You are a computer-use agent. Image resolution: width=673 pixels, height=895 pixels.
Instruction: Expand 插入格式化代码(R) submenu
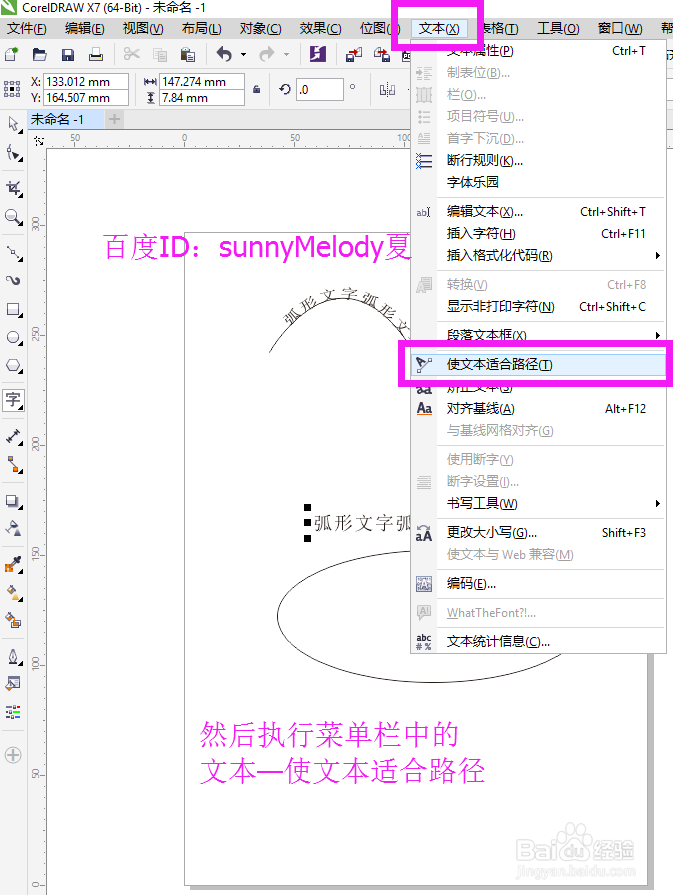coord(658,256)
